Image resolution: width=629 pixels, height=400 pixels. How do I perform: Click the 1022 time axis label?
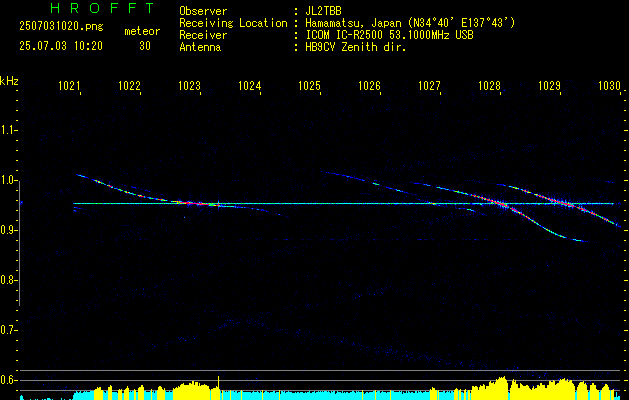tap(129, 86)
